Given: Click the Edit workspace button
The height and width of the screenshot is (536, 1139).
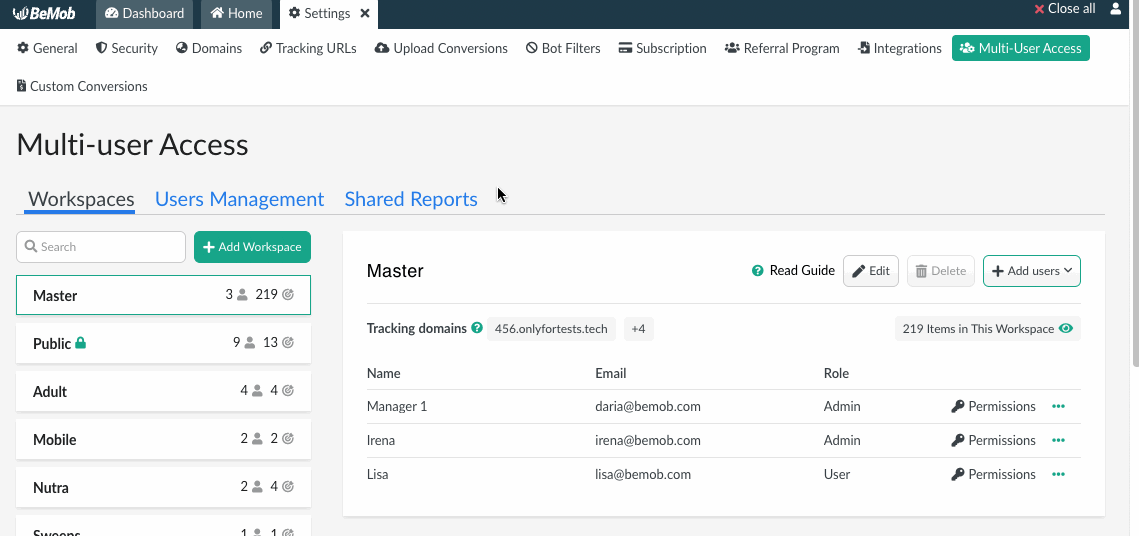Looking at the screenshot, I should coord(871,271).
